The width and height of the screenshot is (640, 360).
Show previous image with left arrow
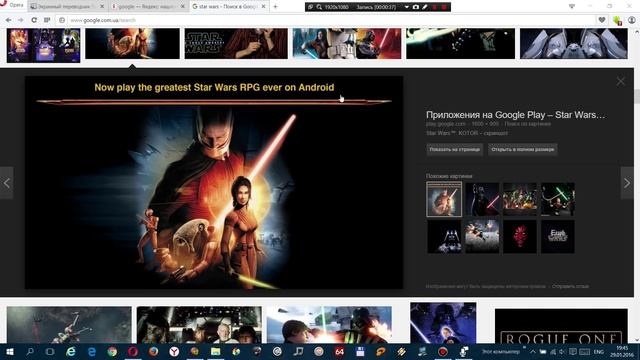click(x=7, y=183)
